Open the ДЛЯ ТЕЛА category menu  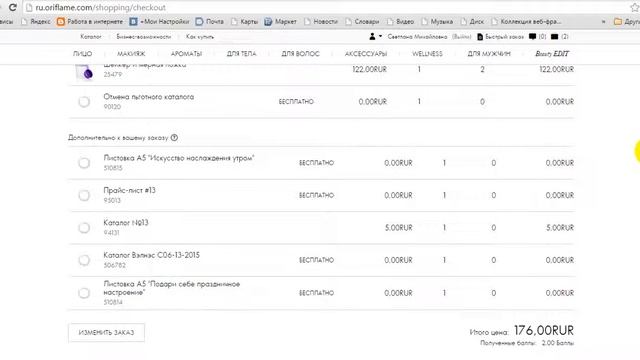[241, 54]
